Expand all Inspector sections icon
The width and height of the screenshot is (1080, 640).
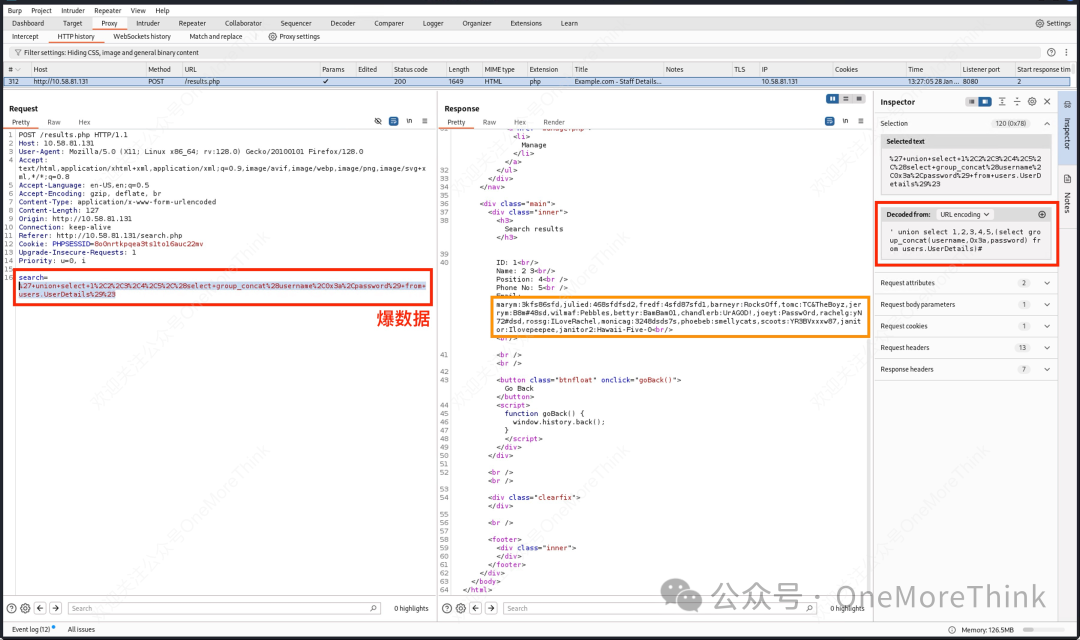tap(1002, 102)
